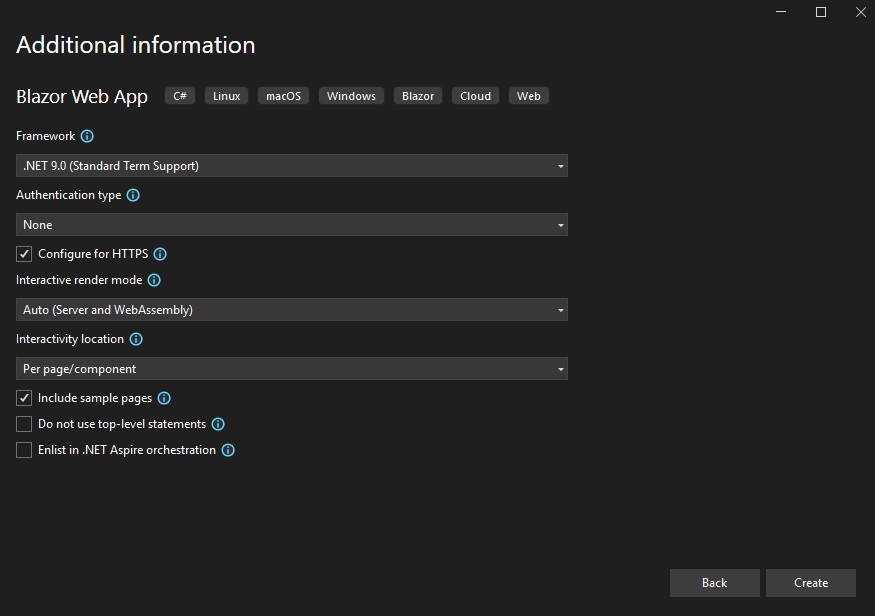Image resolution: width=875 pixels, height=616 pixels.
Task: Click the info icon next to Framework
Action: tap(87, 136)
